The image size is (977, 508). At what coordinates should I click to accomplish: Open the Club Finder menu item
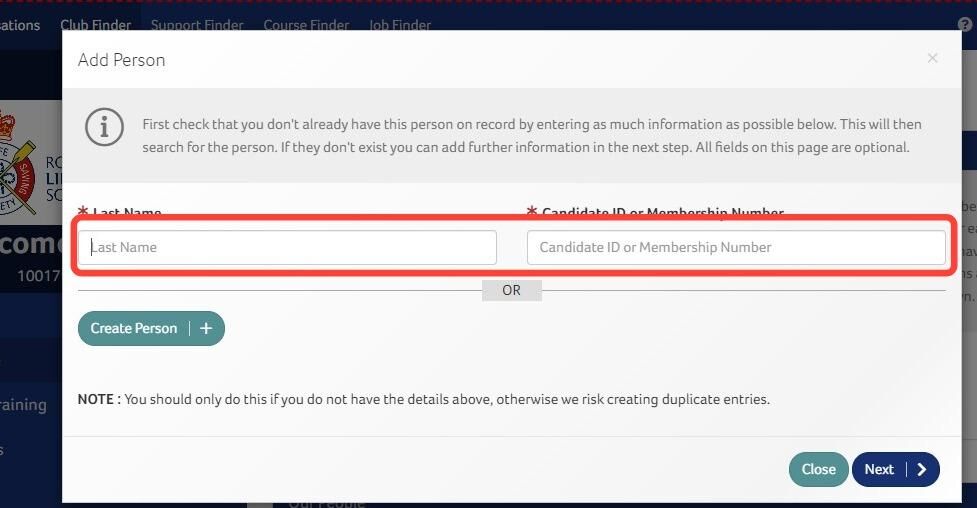click(95, 25)
